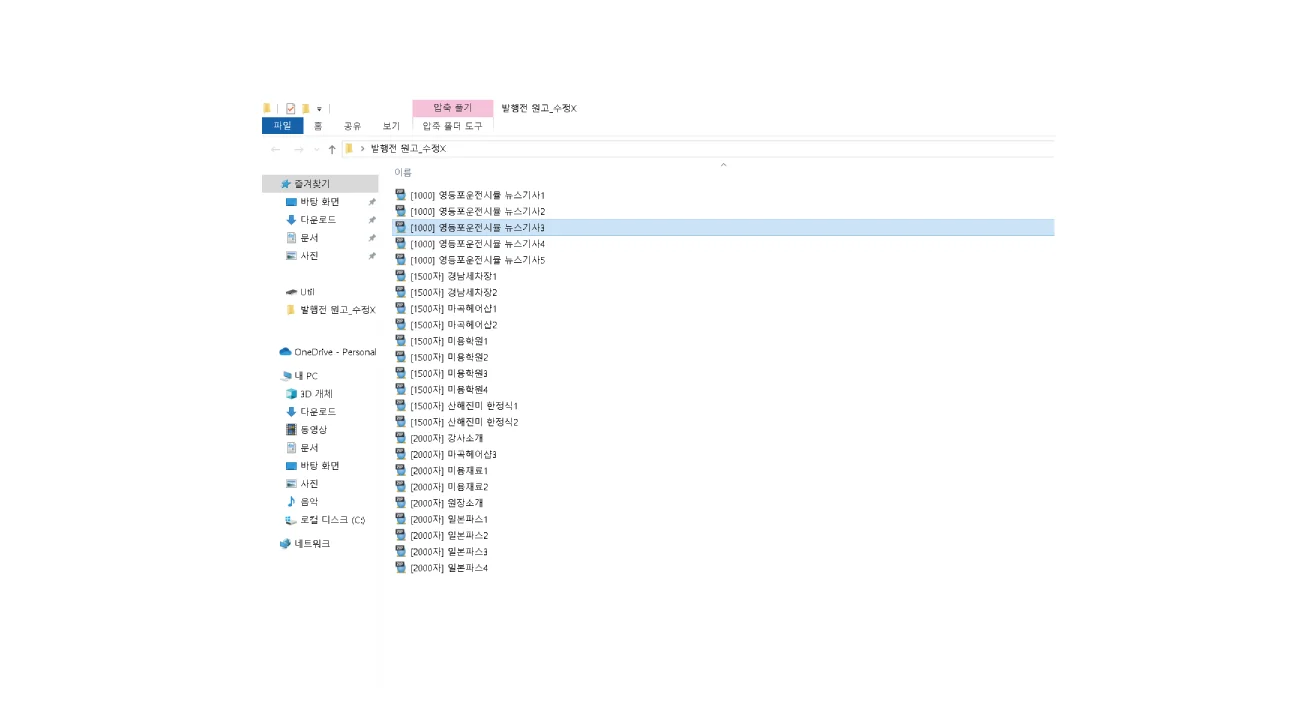1316x728 pixels.
Task: Select file [1500자] 미용학원2
Action: 449,357
